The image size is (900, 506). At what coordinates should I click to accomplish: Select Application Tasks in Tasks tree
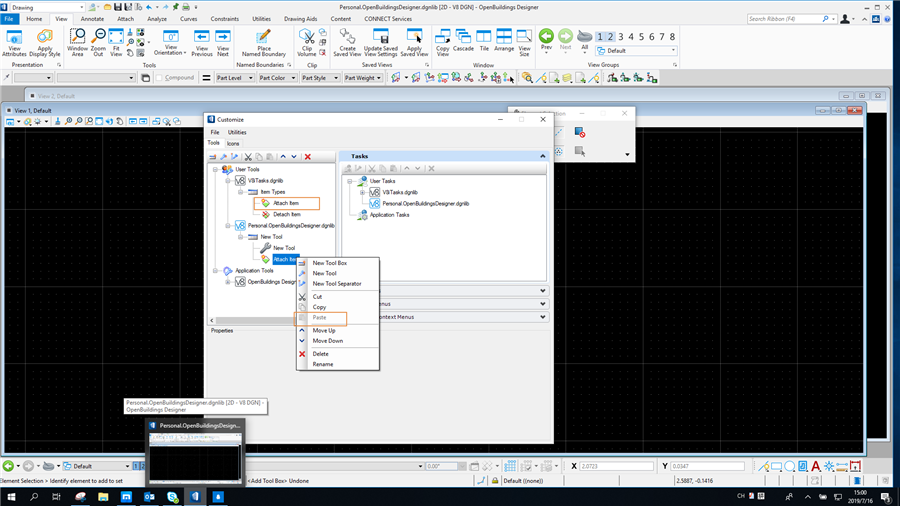click(389, 215)
